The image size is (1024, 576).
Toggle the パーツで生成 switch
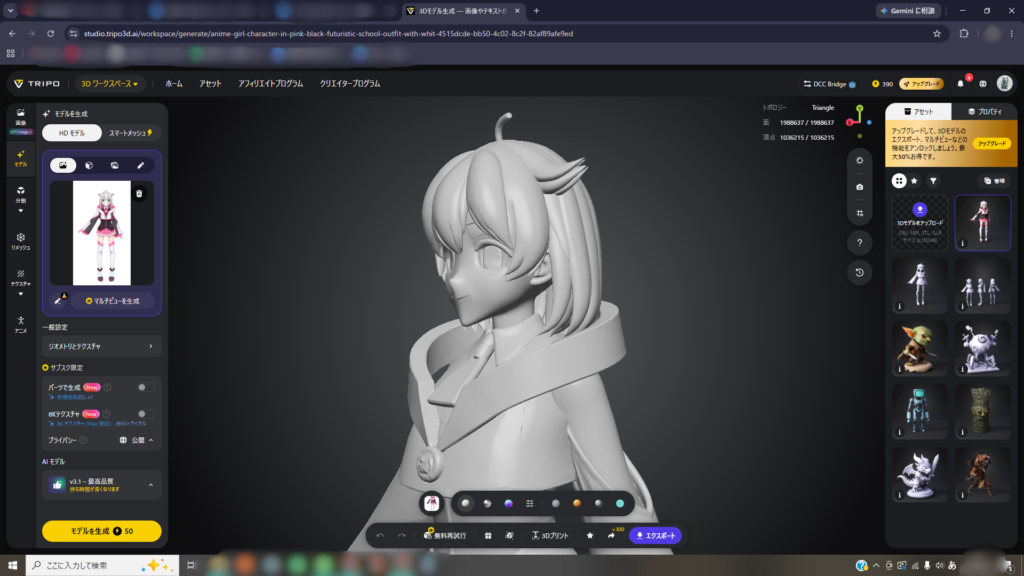tap(145, 387)
